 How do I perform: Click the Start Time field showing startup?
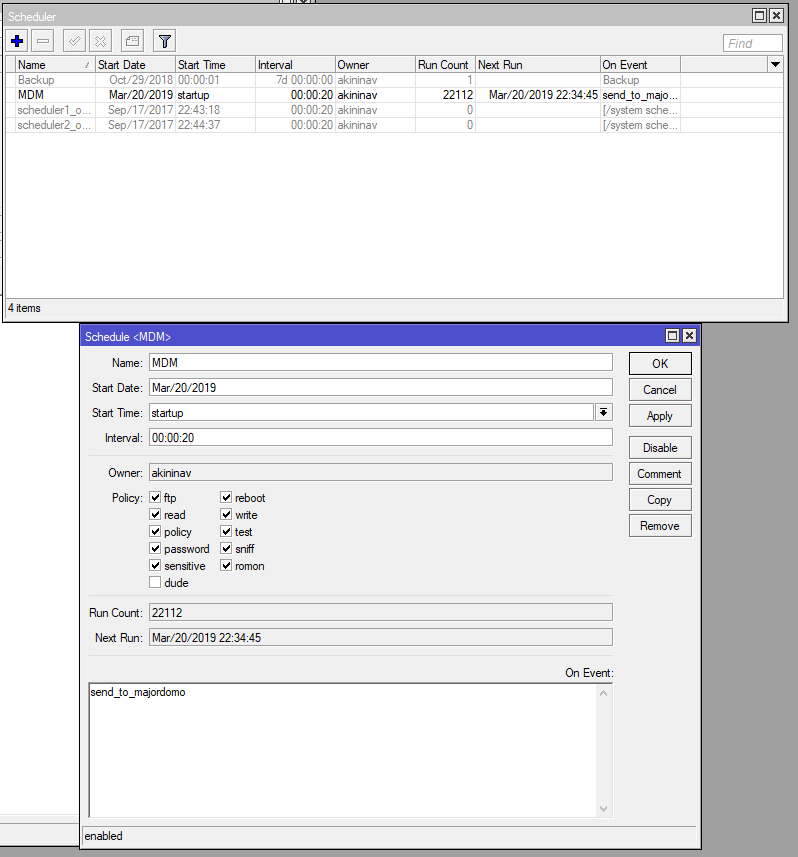click(371, 413)
